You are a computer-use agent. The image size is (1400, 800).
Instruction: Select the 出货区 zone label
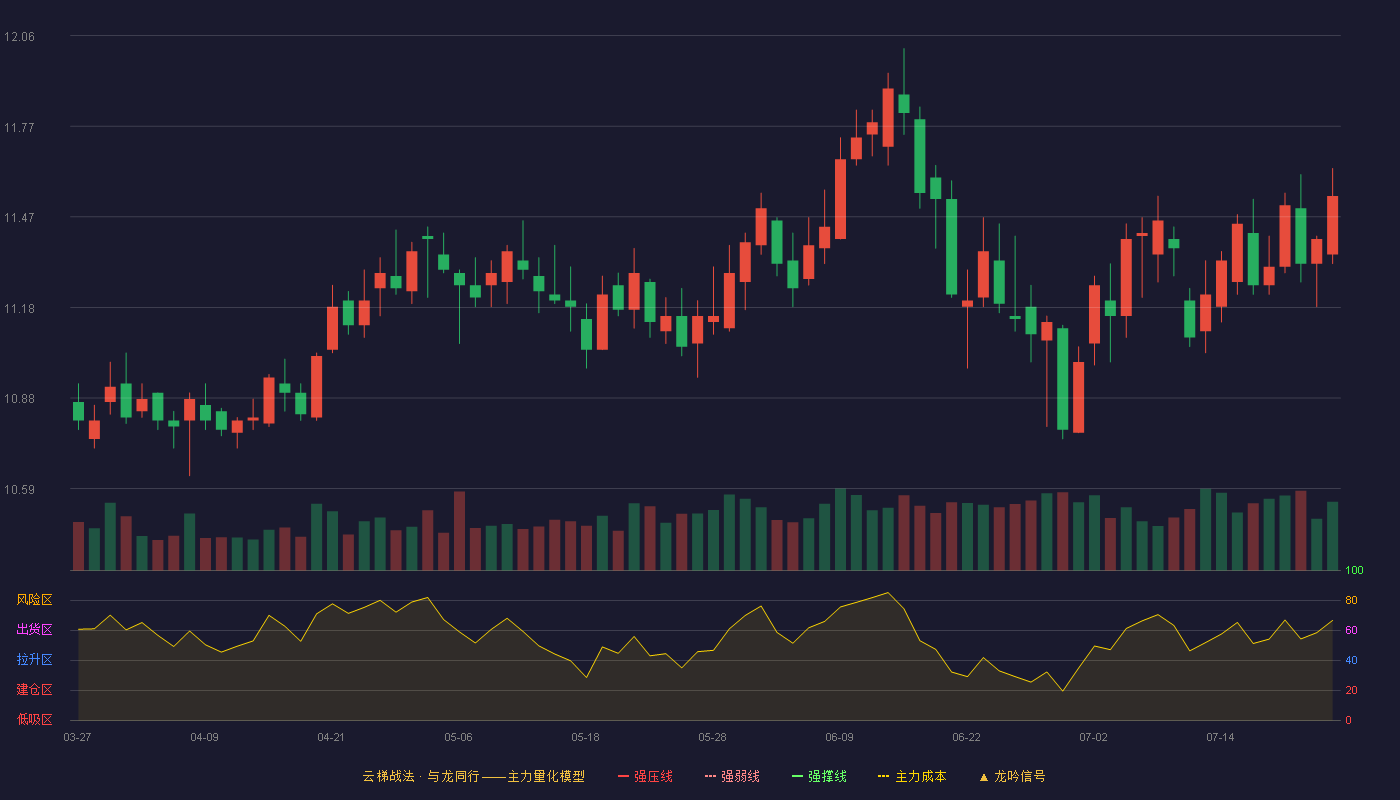click(x=34, y=630)
